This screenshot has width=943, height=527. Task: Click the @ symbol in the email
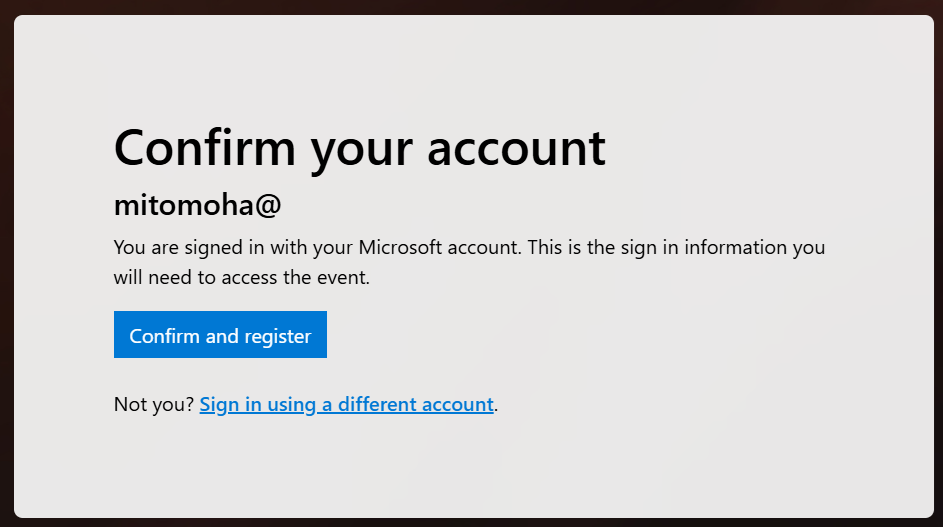(x=268, y=205)
